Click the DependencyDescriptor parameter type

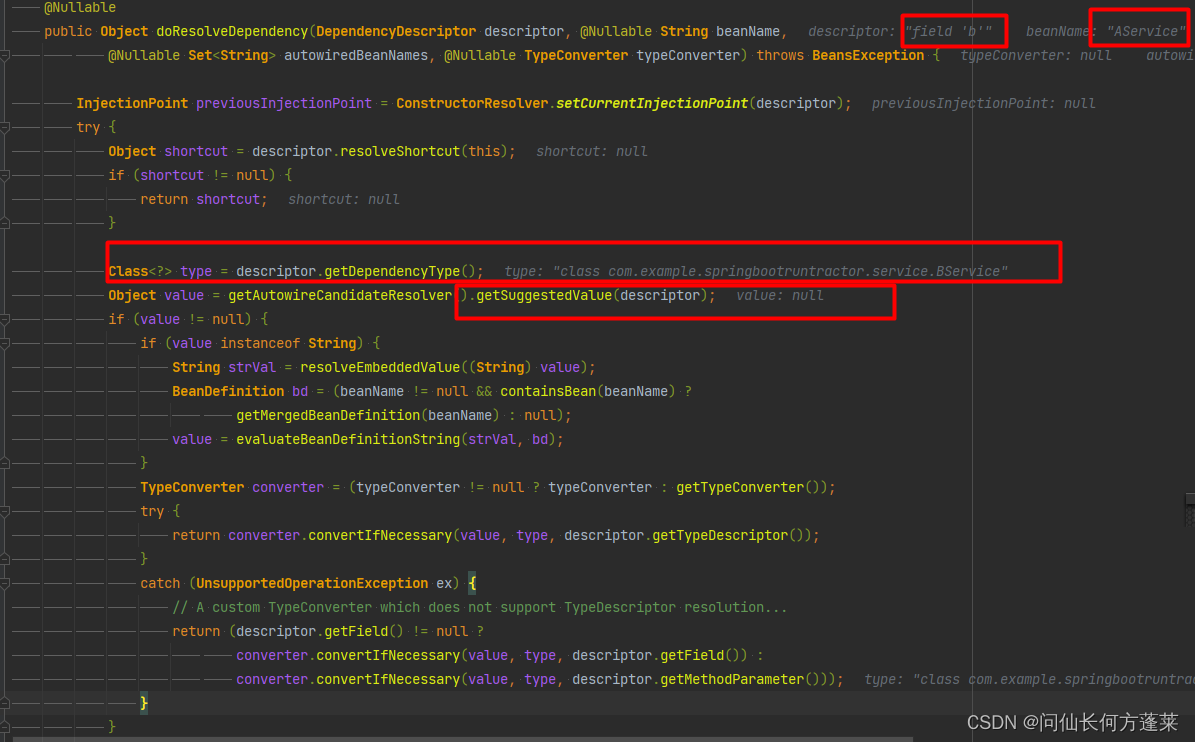(396, 31)
